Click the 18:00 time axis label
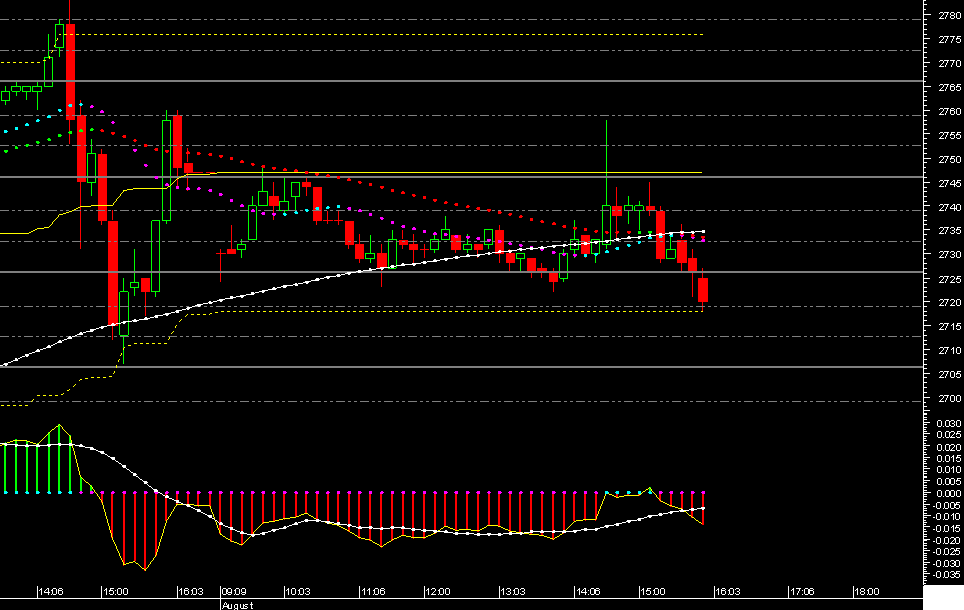The width and height of the screenshot is (964, 610). (x=867, y=592)
